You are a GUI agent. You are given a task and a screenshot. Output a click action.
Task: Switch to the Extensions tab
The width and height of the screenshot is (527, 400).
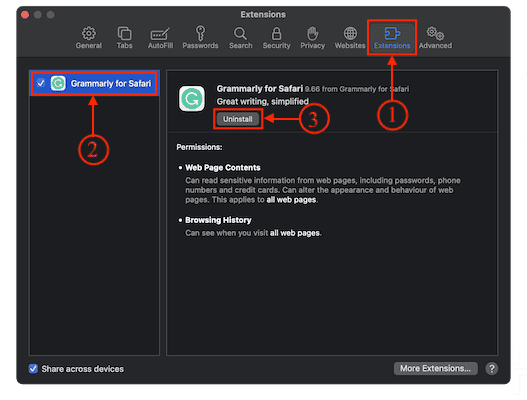(392, 38)
